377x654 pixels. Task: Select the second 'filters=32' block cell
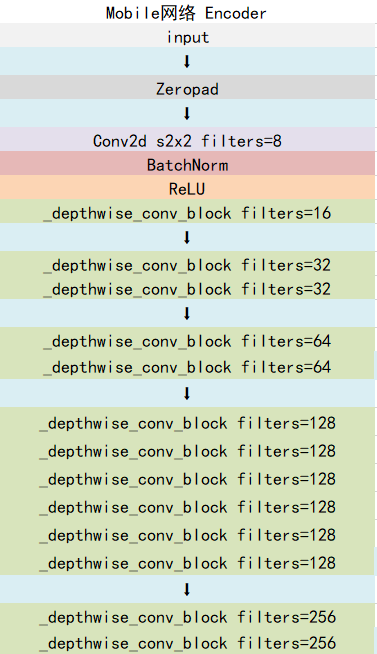coord(188,287)
